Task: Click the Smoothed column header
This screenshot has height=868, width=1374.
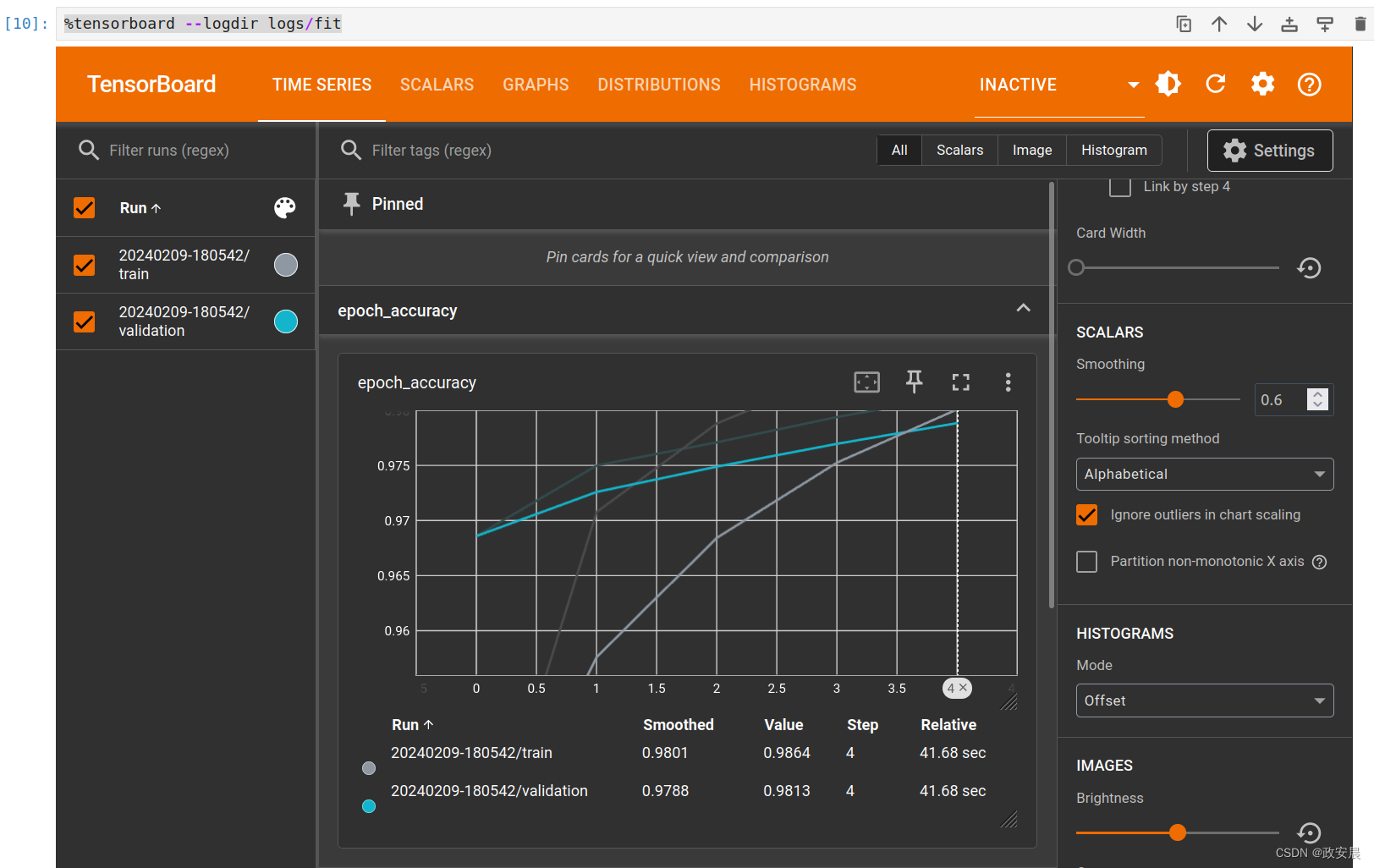Action: 679,725
